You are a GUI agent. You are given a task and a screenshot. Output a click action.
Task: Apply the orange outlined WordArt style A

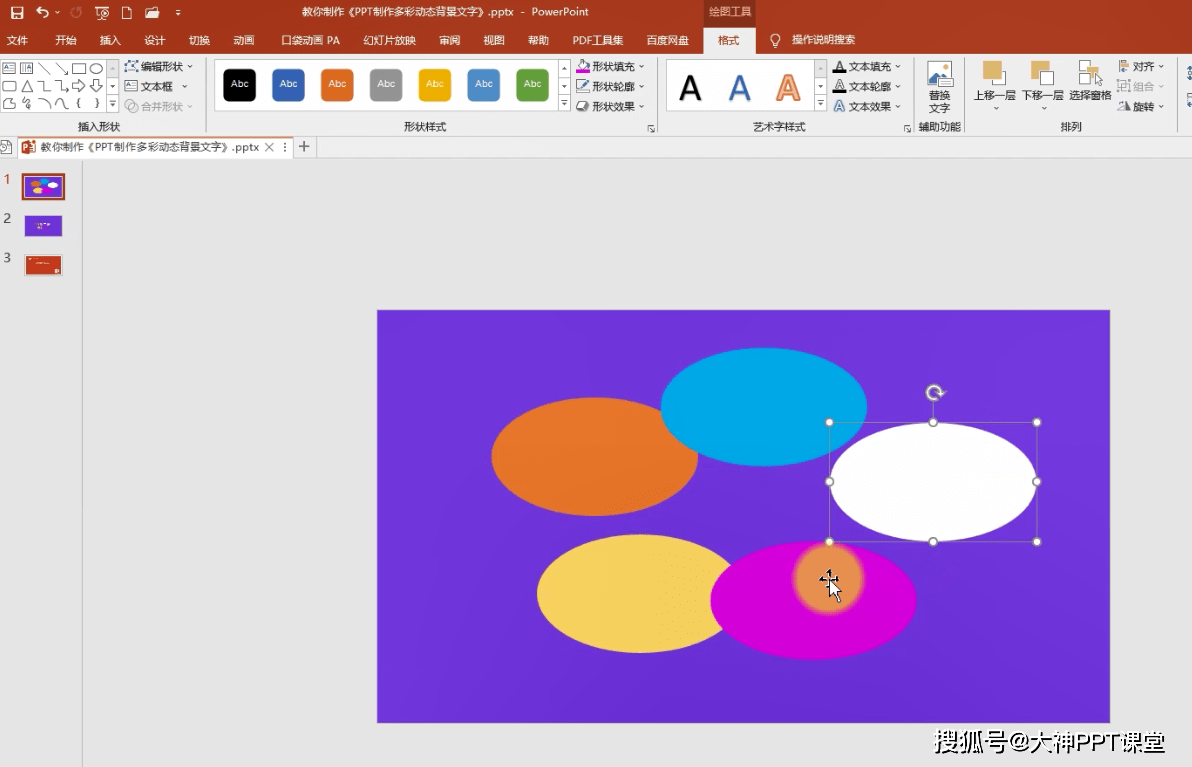click(788, 86)
